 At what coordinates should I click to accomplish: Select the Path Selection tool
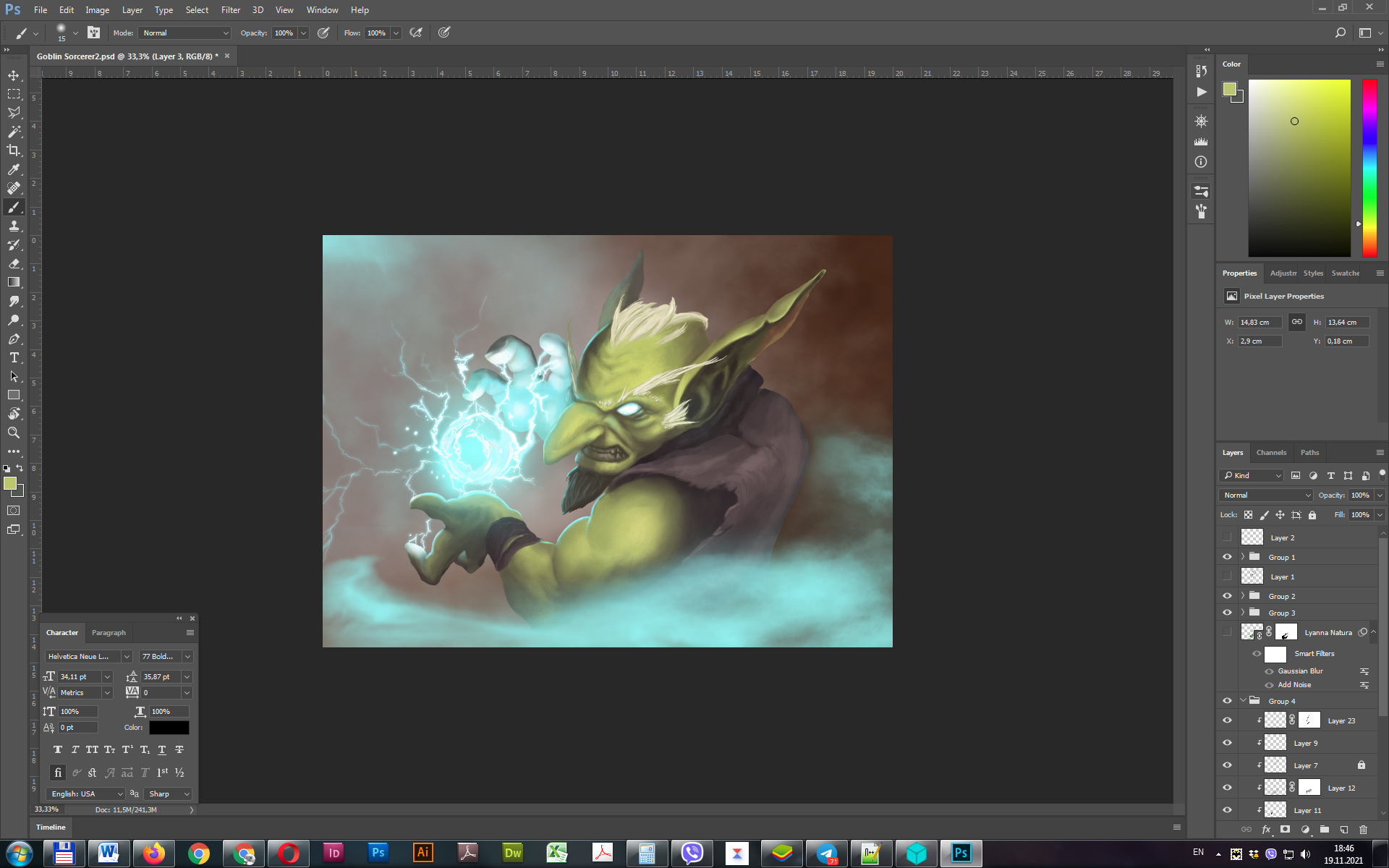[x=14, y=376]
